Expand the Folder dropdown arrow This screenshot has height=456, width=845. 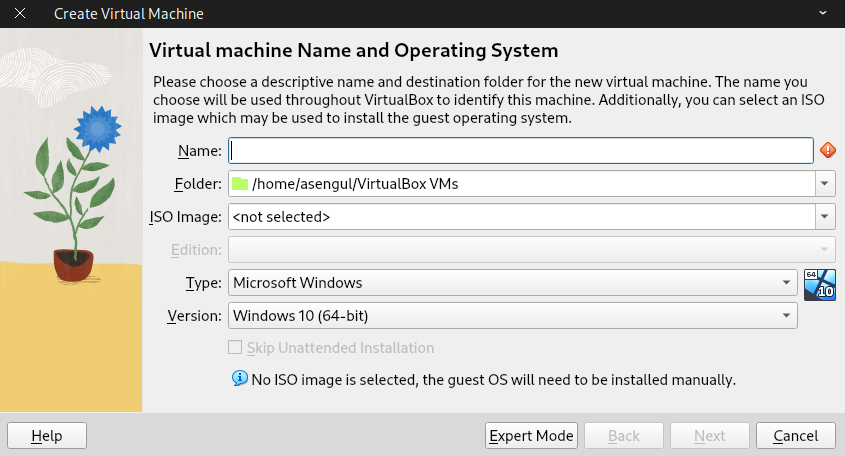[825, 184]
